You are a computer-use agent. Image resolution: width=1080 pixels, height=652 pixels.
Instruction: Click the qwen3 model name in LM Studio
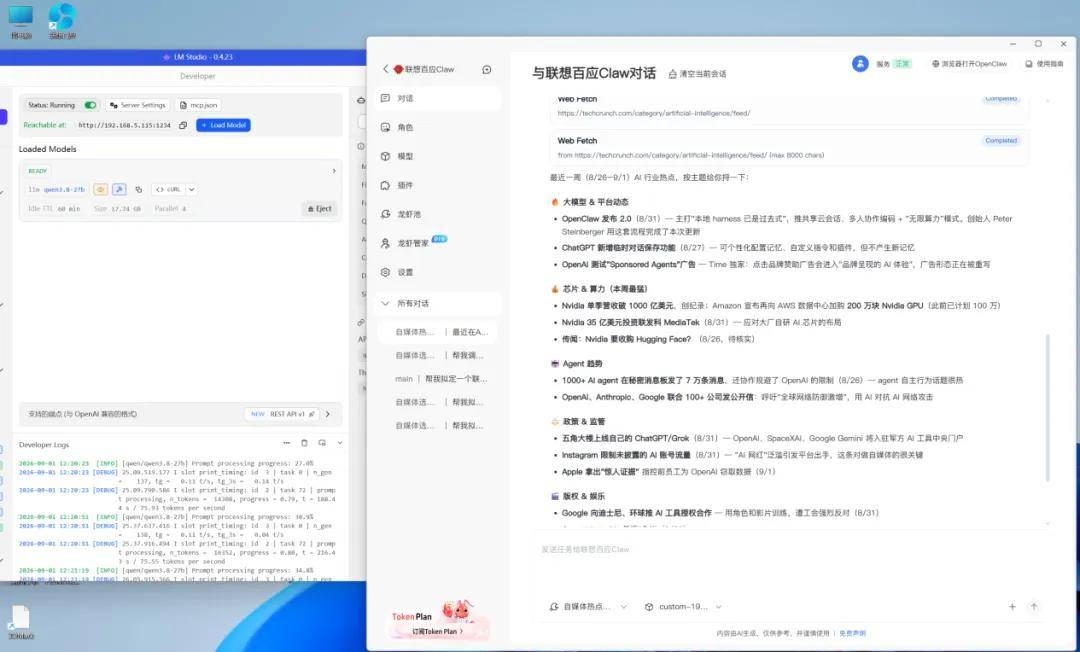coord(64,189)
